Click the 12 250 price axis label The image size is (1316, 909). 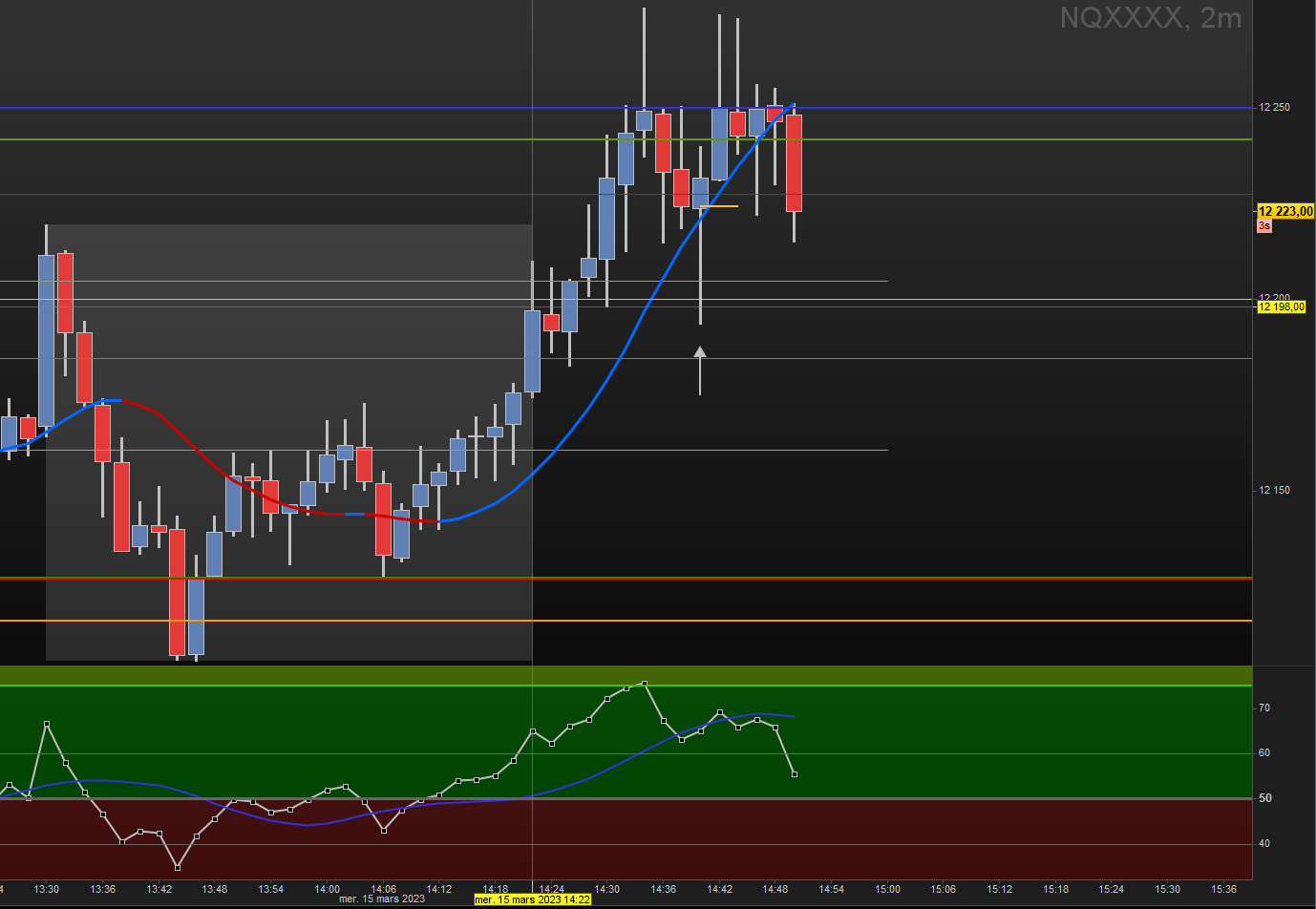(x=1274, y=107)
